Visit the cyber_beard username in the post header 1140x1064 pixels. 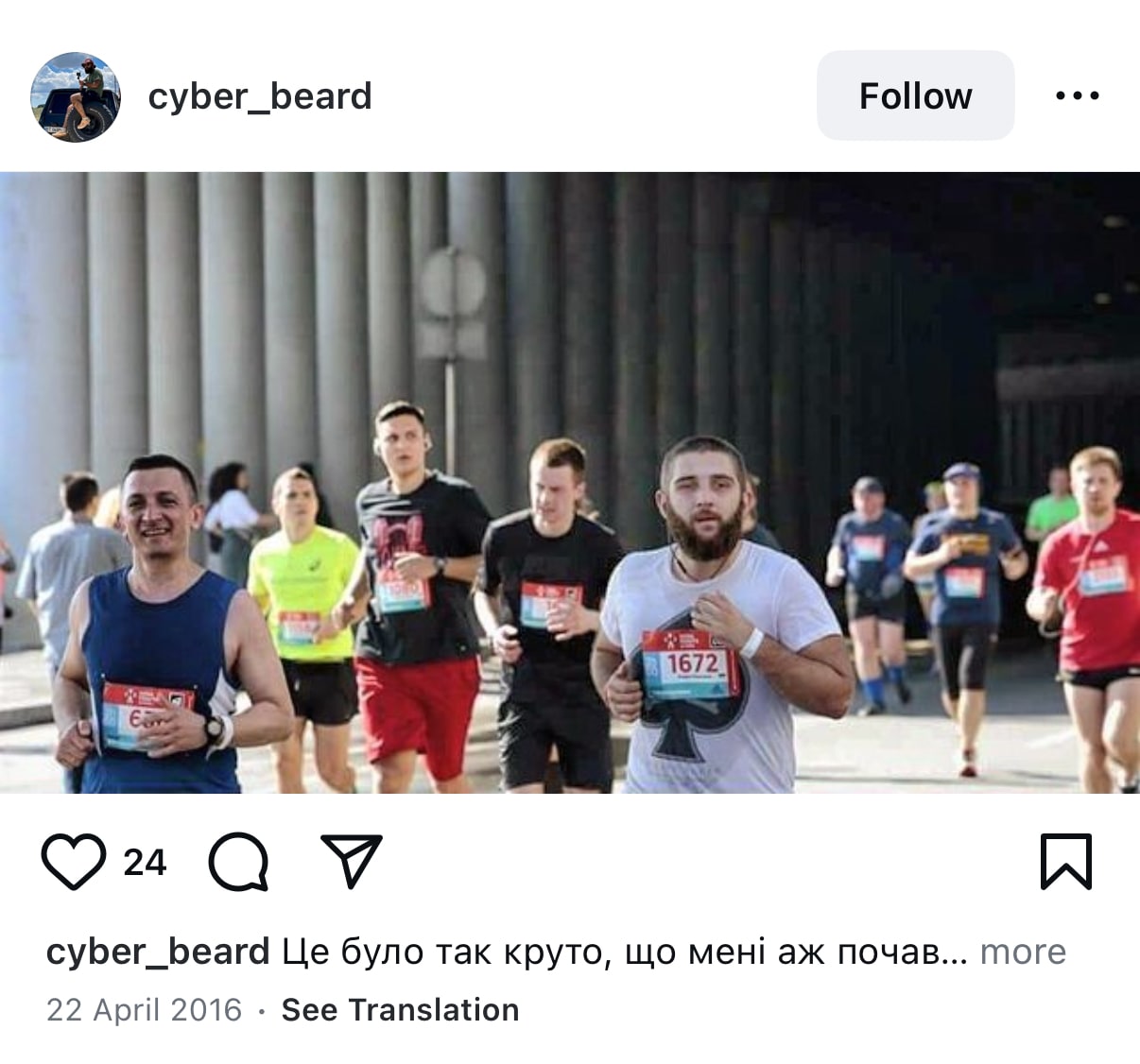point(260,96)
